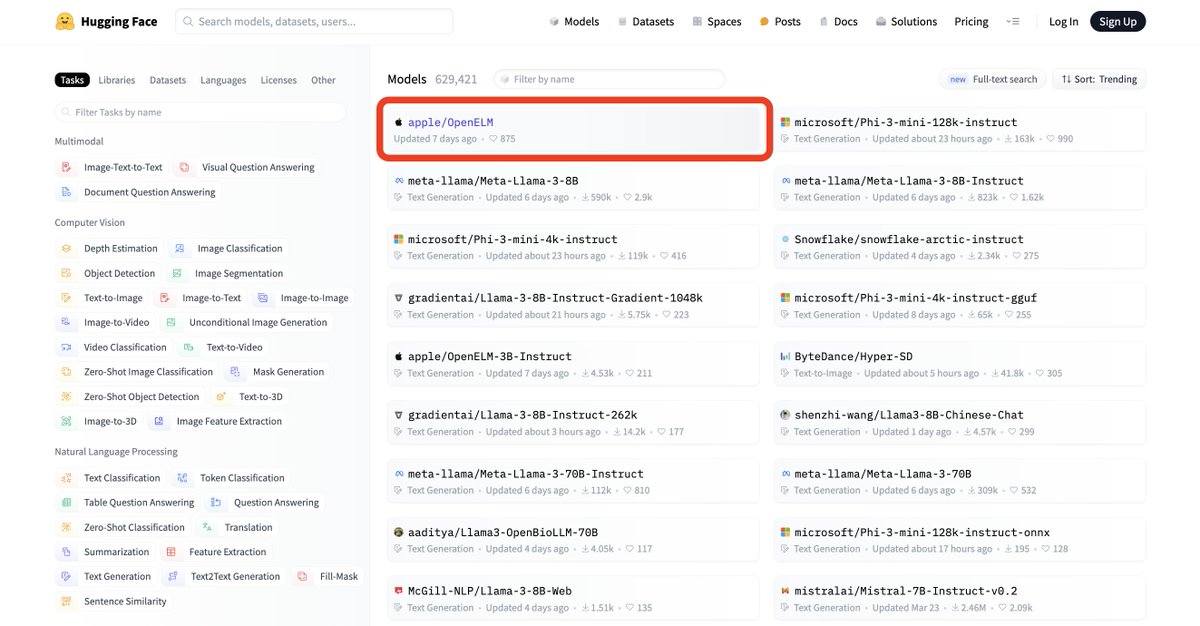This screenshot has width=1200, height=626.
Task: Click the Token Classification task icon
Action: coord(182,478)
